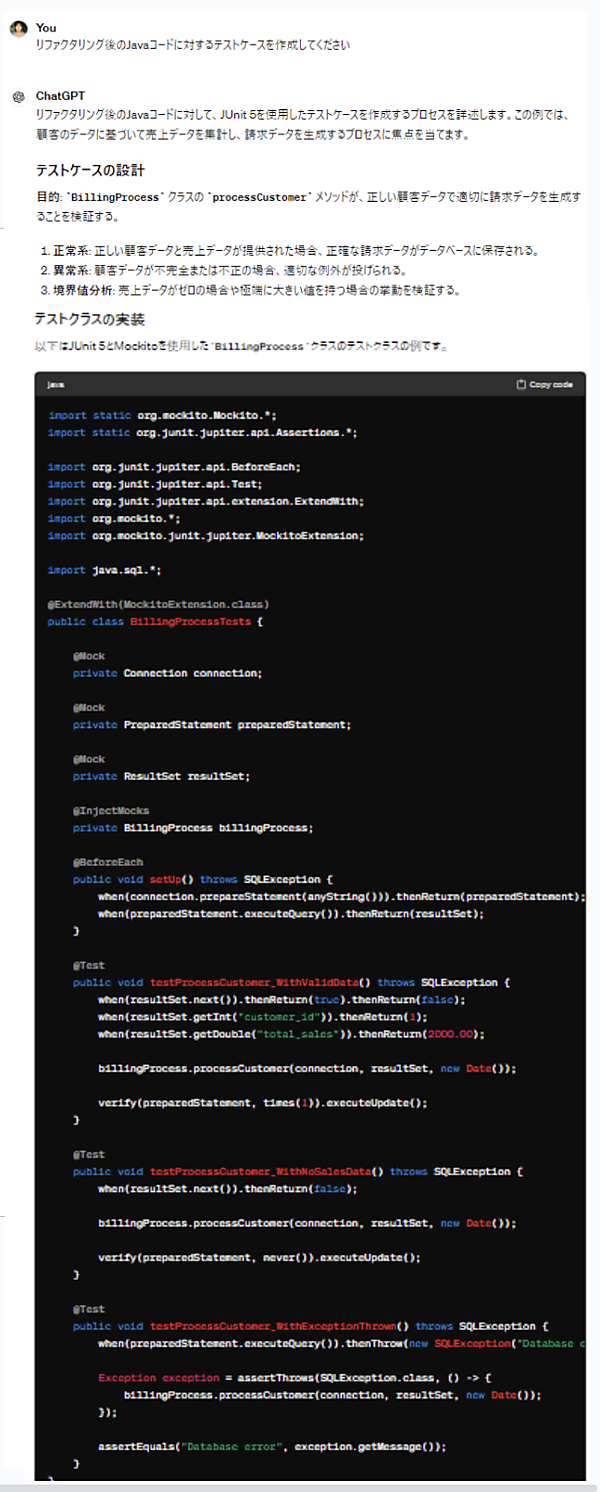Click 'private PreparedStatement preparedStatement;' line

pos(212,724)
